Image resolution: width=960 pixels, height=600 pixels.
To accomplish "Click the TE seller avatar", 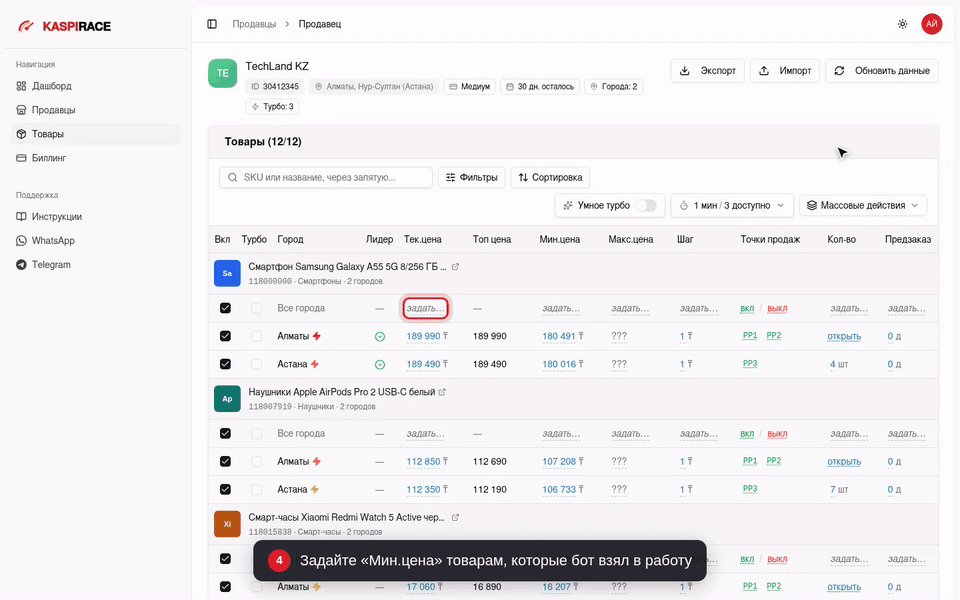I will coord(223,73).
